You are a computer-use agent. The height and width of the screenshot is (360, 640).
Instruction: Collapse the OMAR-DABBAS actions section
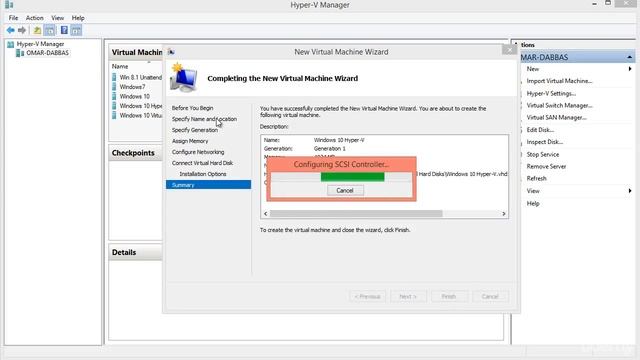[629, 57]
